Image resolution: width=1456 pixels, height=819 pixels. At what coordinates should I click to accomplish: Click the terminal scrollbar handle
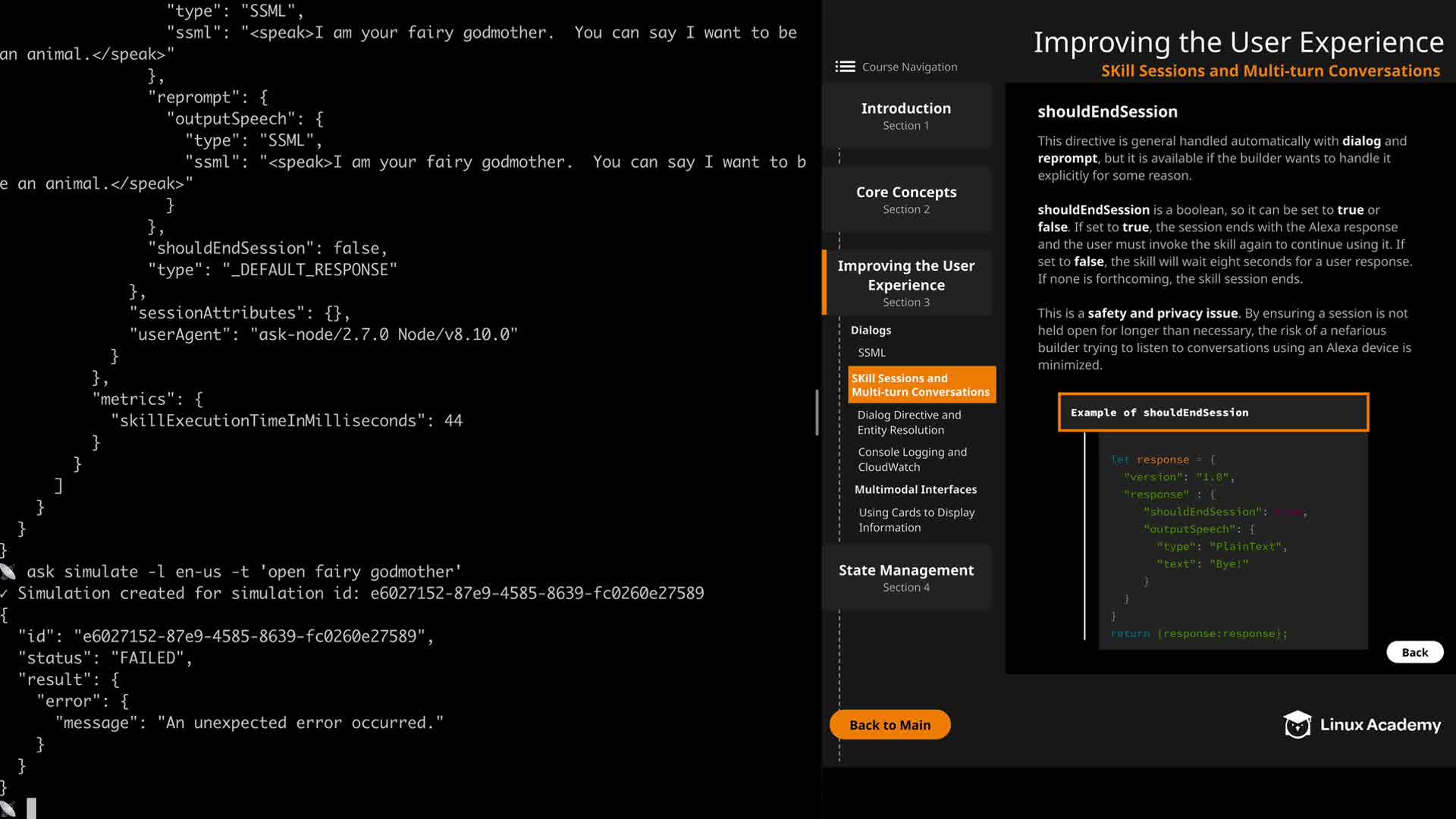pyautogui.click(x=817, y=413)
